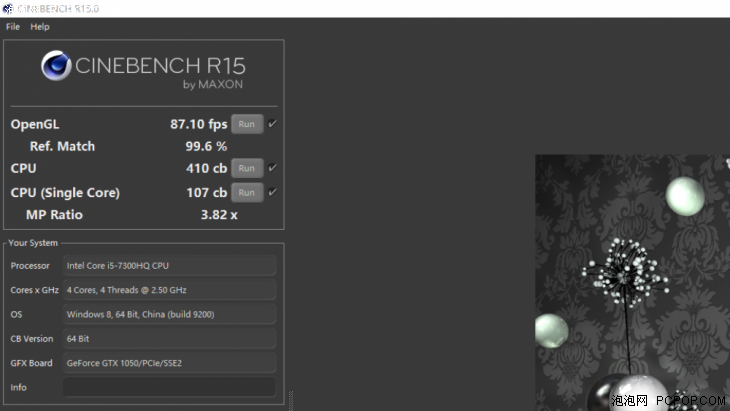The image size is (730, 411).
Task: Click the Cinebench sphere logo icon
Action: coord(56,66)
